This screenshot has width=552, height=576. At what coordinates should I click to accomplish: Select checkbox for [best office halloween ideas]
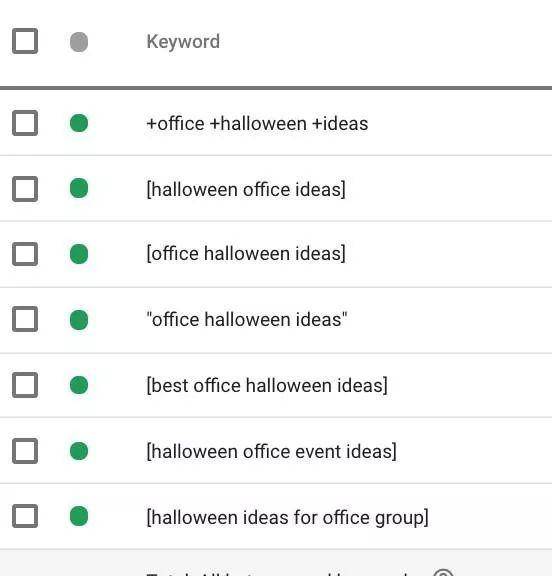25,385
